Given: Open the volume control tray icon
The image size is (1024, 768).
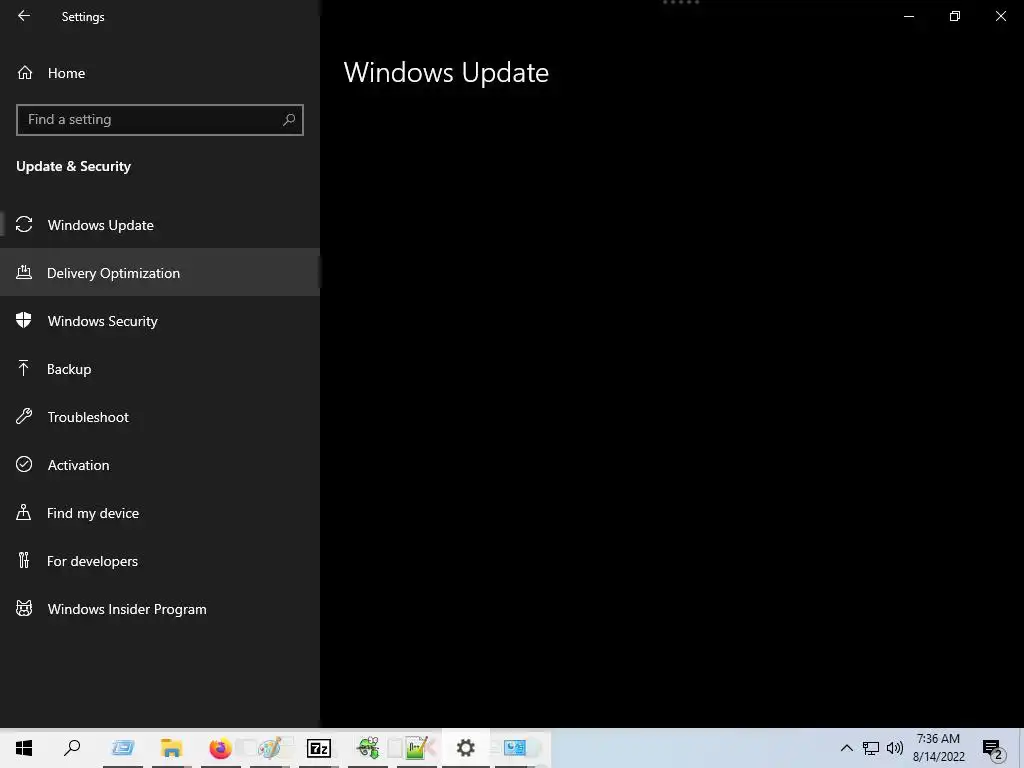Looking at the screenshot, I should pos(895,748).
